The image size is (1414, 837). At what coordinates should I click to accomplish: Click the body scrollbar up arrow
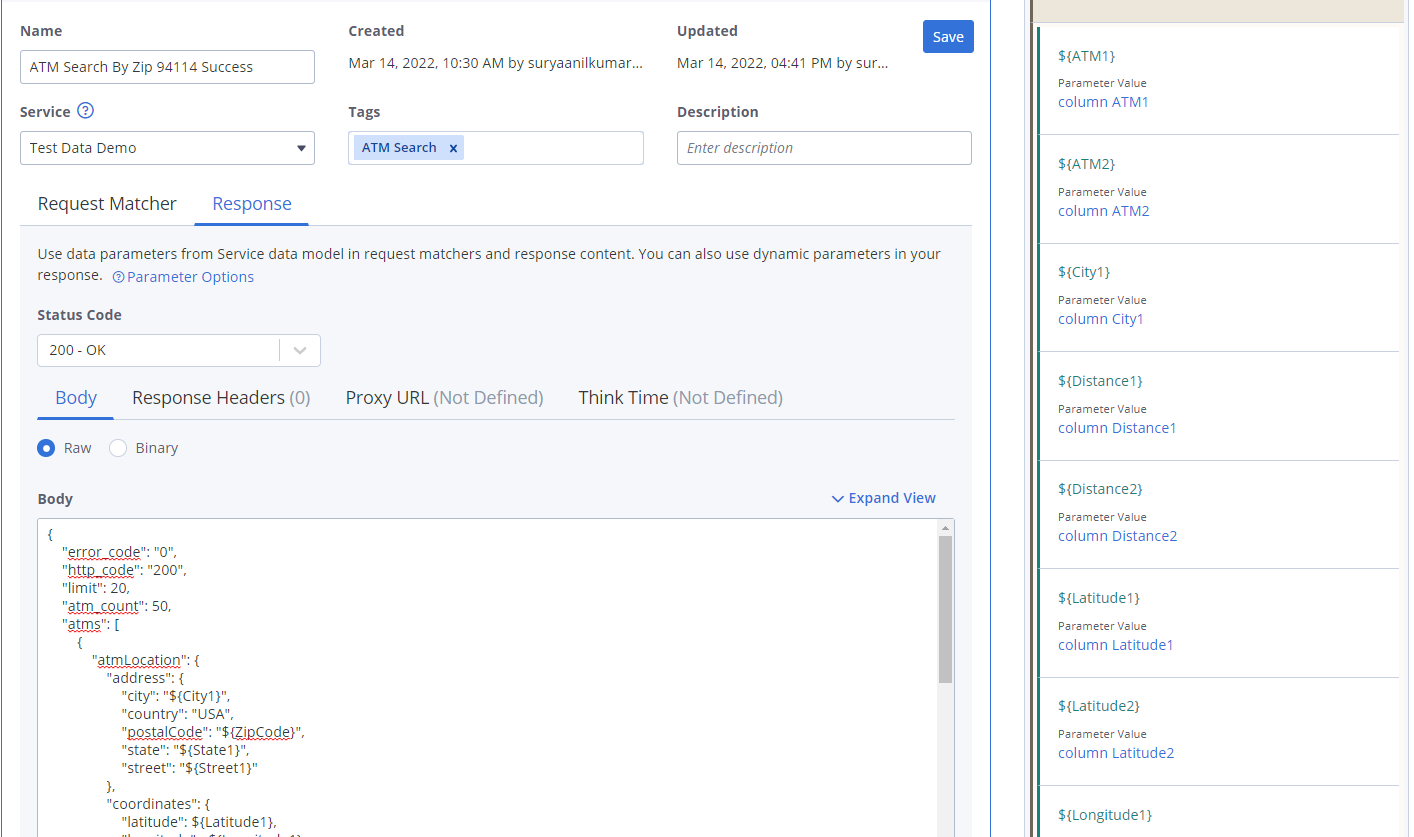(x=945, y=528)
